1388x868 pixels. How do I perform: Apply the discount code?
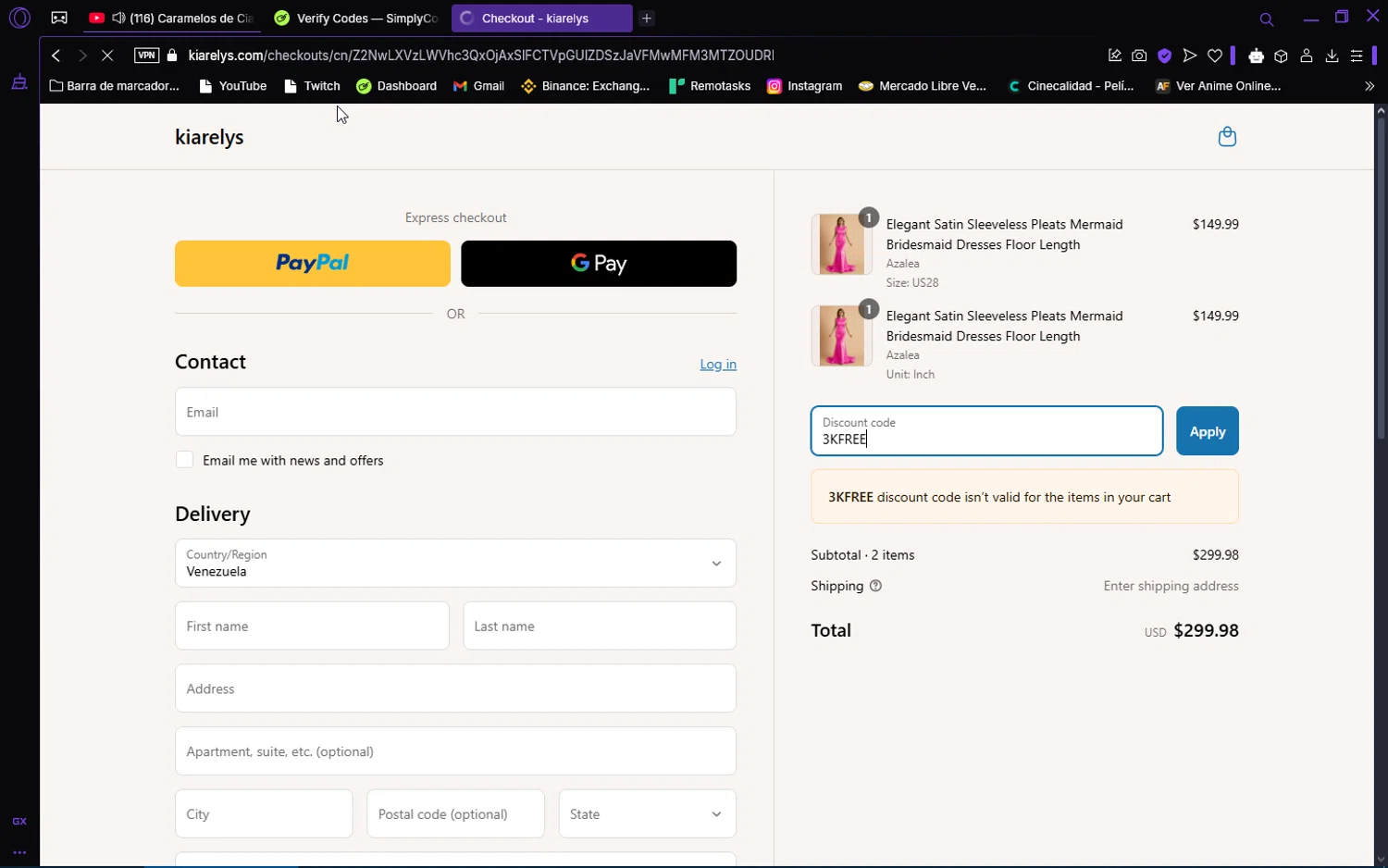(x=1208, y=431)
